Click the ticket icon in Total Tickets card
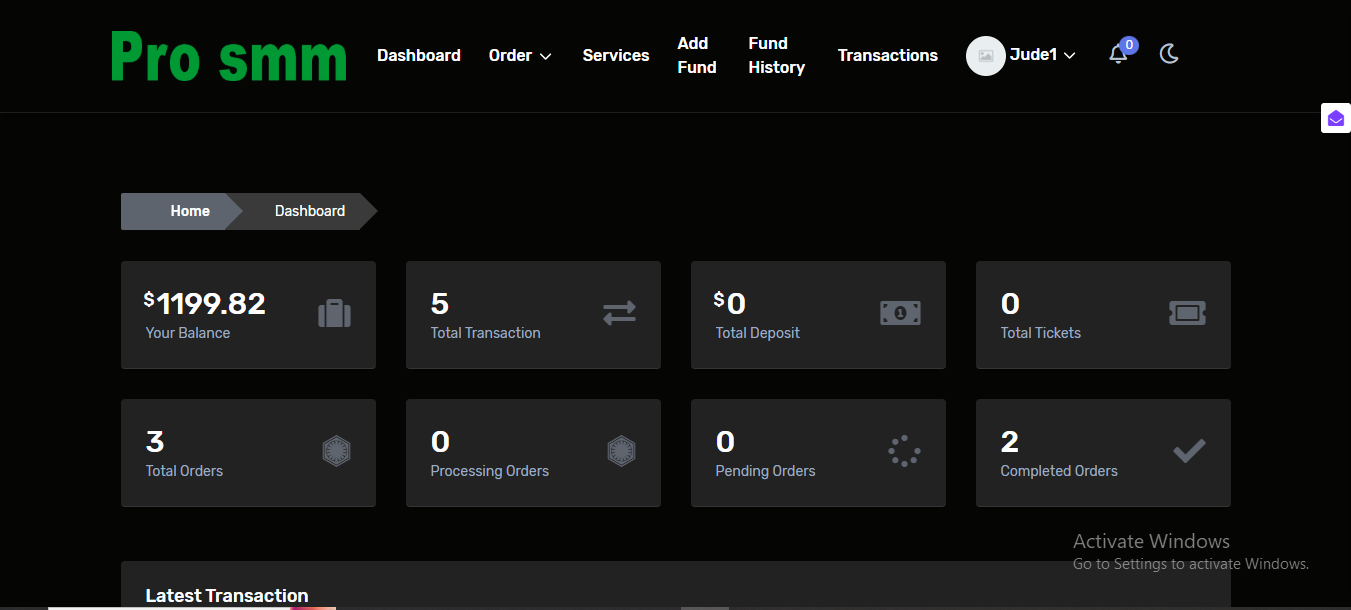 [1187, 314]
